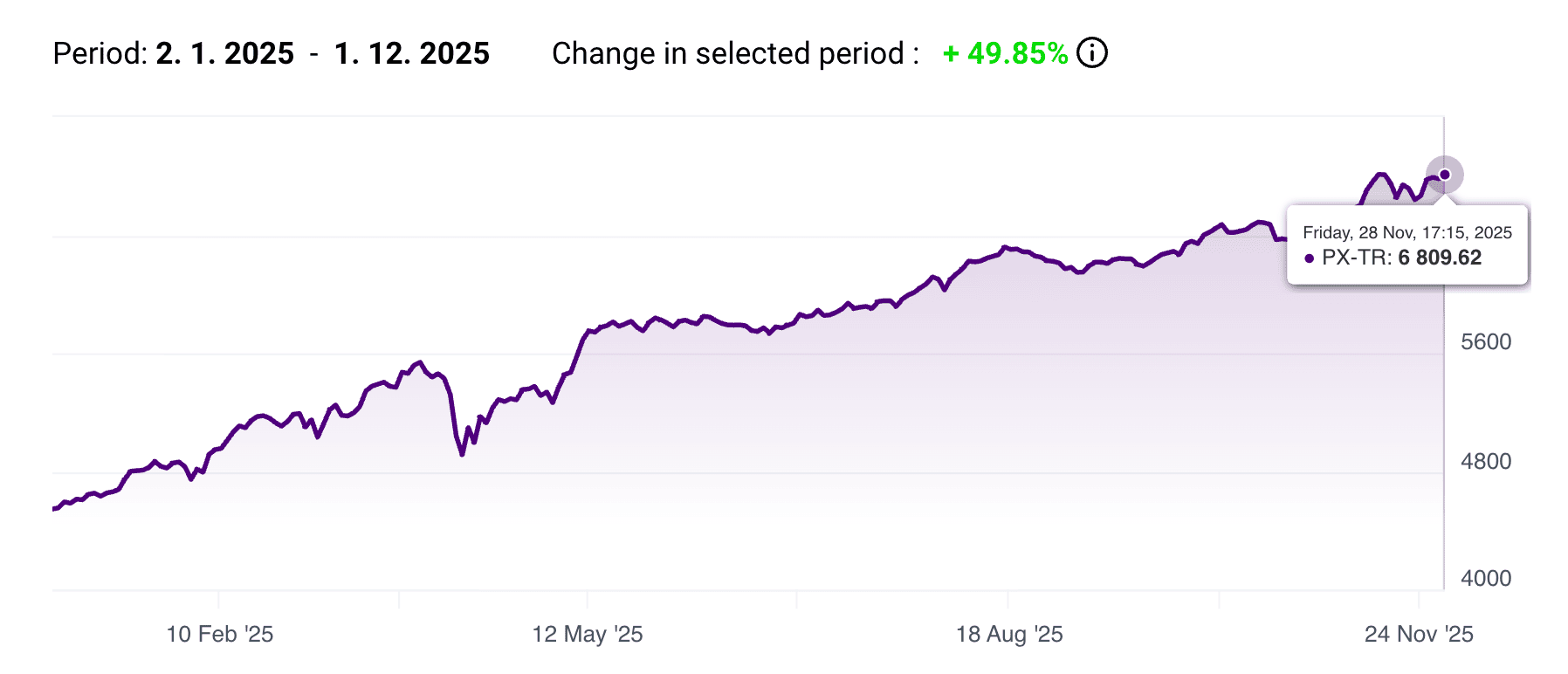This screenshot has height=674, width=1568.
Task: Click the sharp April dip on the chart line
Action: (x=462, y=453)
